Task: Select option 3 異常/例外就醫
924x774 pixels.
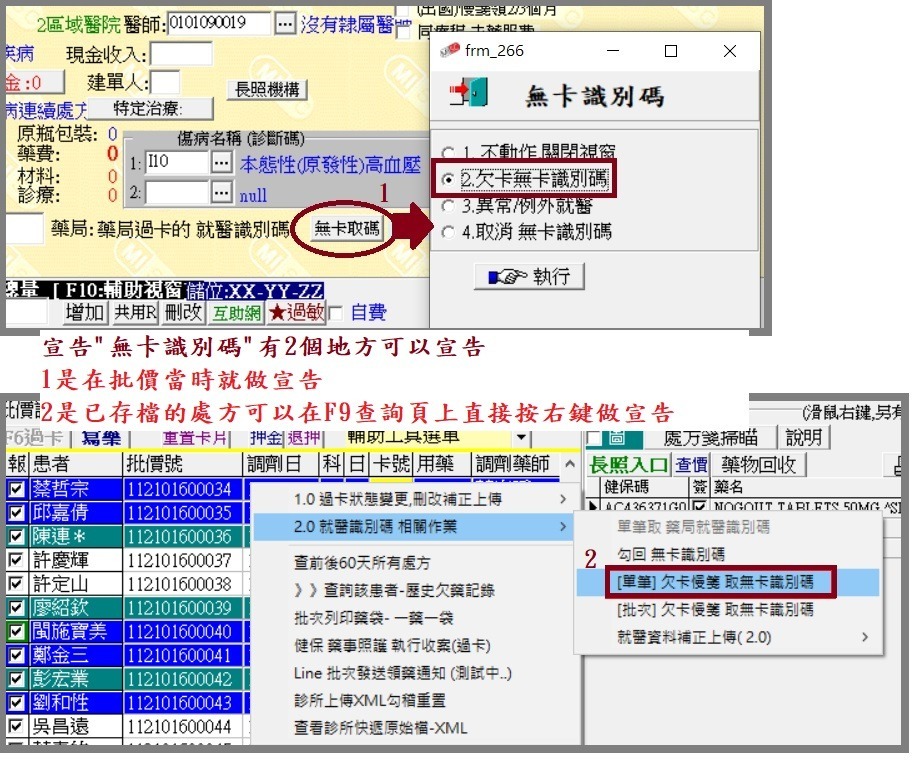Action: coord(448,206)
